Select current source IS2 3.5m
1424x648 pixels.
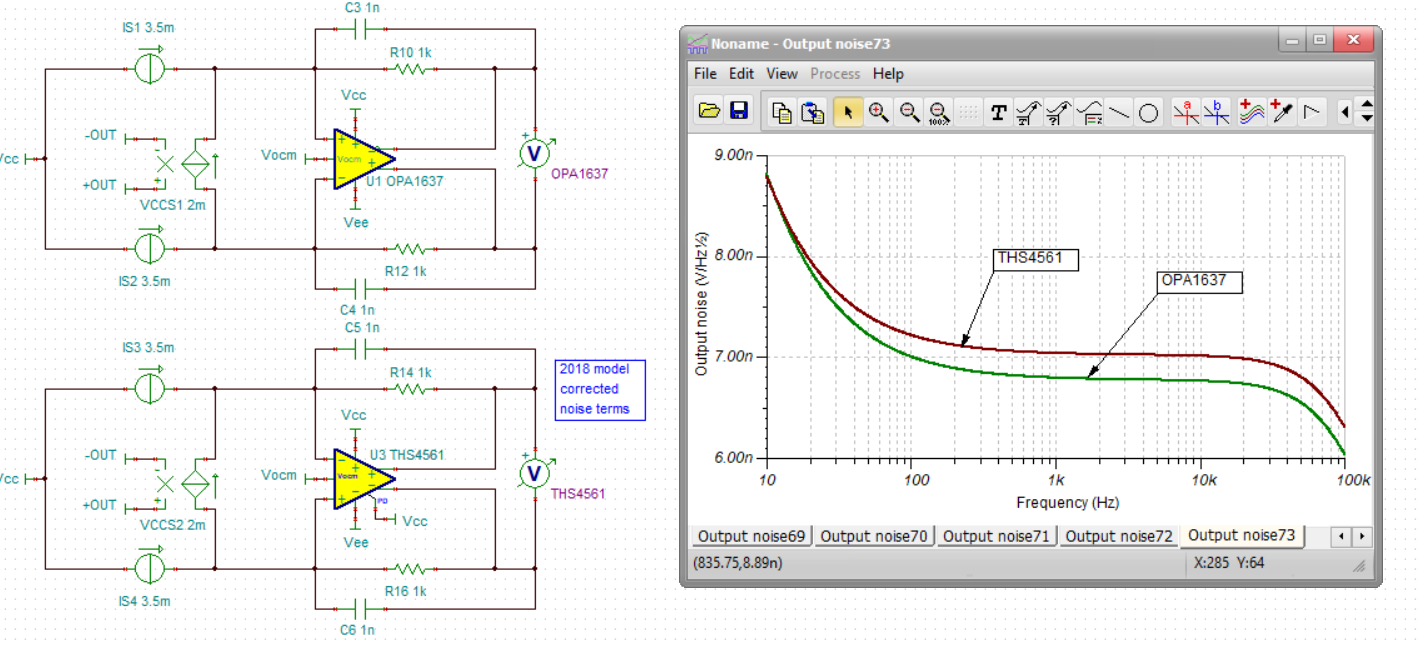coord(150,248)
